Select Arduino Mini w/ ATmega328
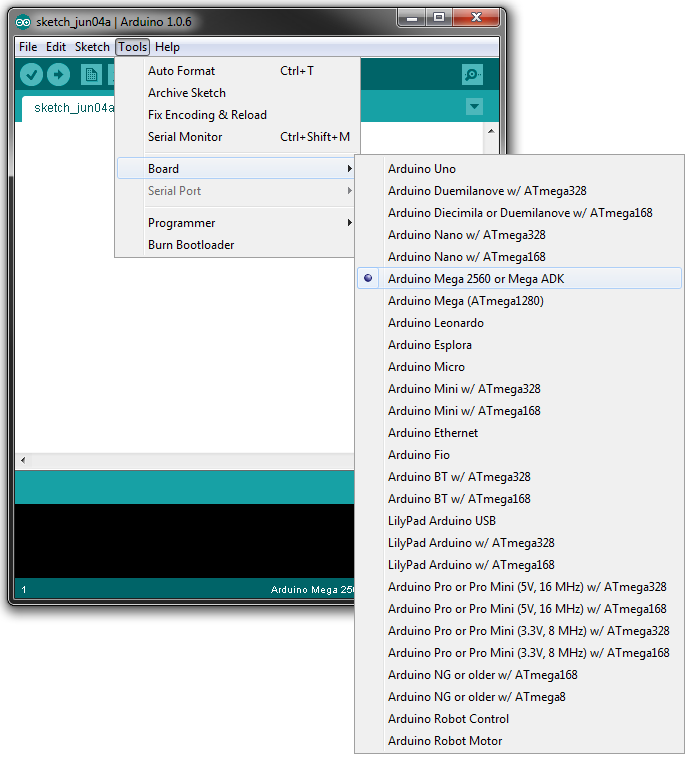Screen dimensions: 693x762 point(519,389)
